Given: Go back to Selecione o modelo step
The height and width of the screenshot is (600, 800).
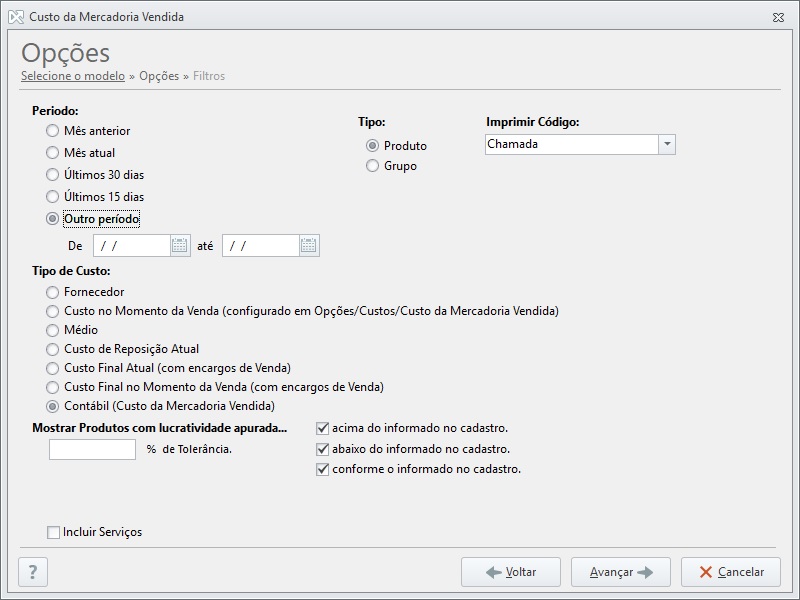Looking at the screenshot, I should coord(73,76).
